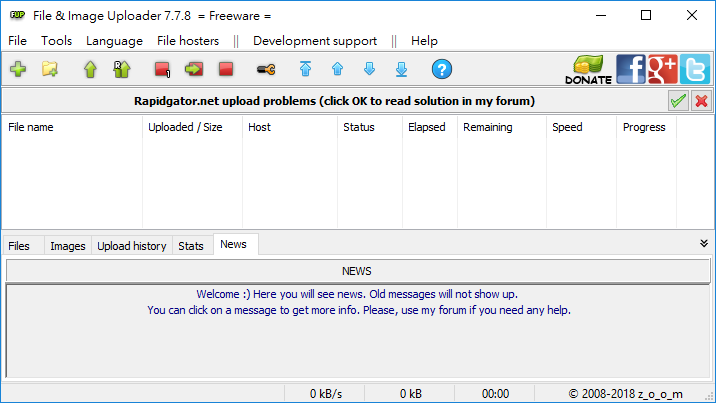Screen dimensions: 716x403
Task: Sort by Uploaded / Size column header
Action: point(192,127)
